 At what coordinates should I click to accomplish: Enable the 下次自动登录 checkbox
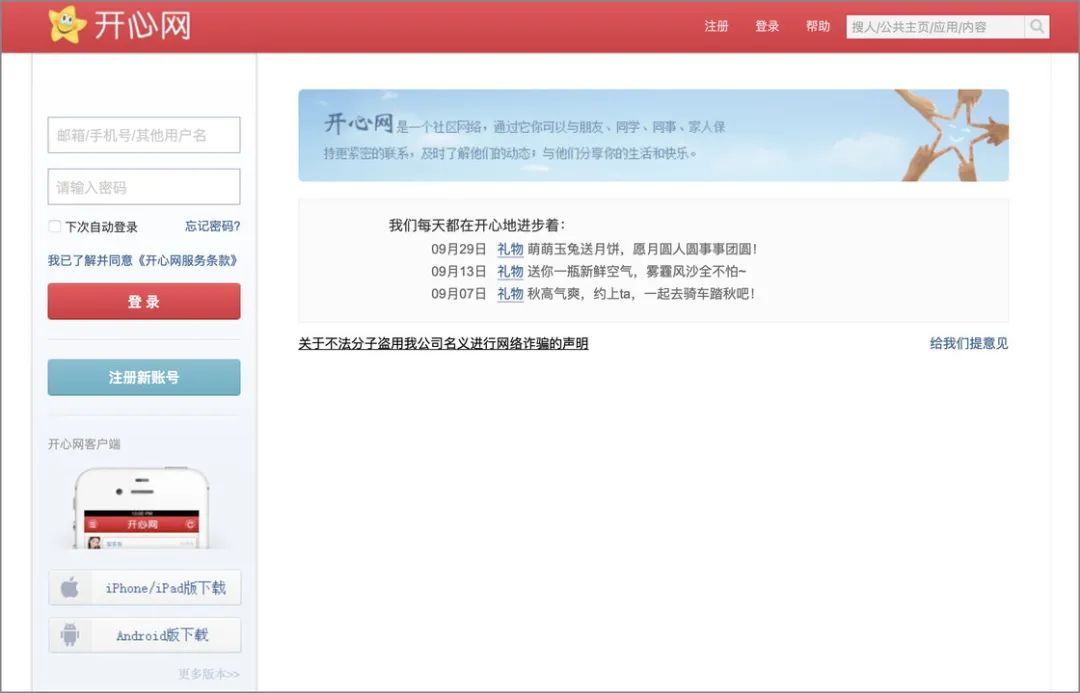(x=54, y=226)
